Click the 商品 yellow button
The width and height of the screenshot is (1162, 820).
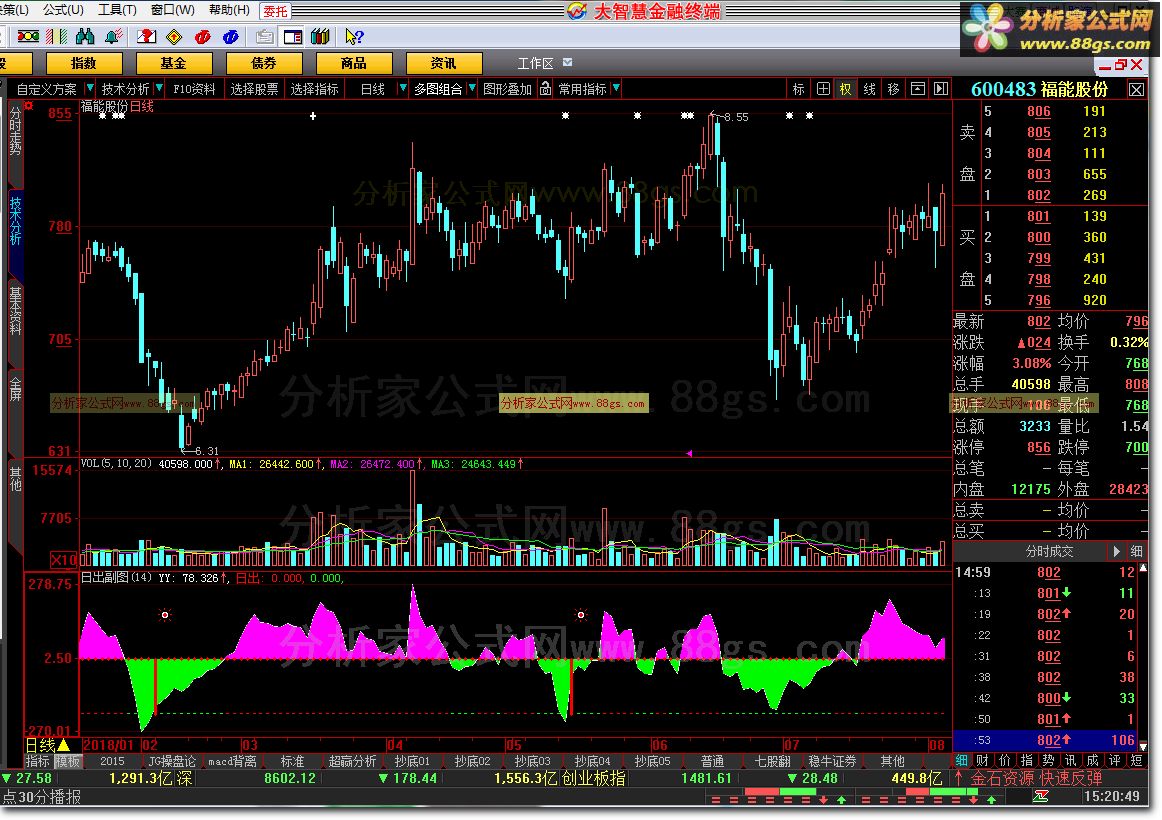tap(353, 63)
